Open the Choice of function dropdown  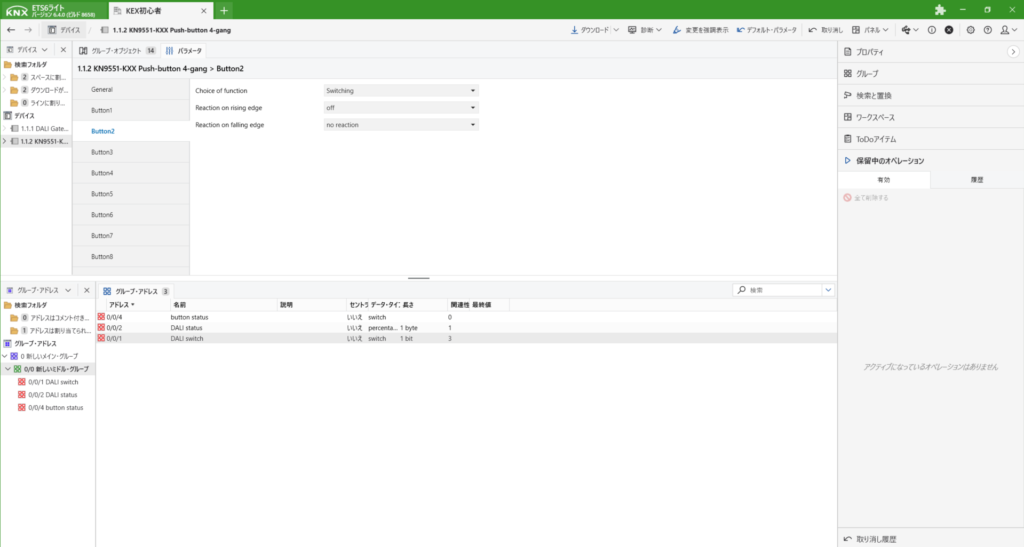tap(401, 91)
